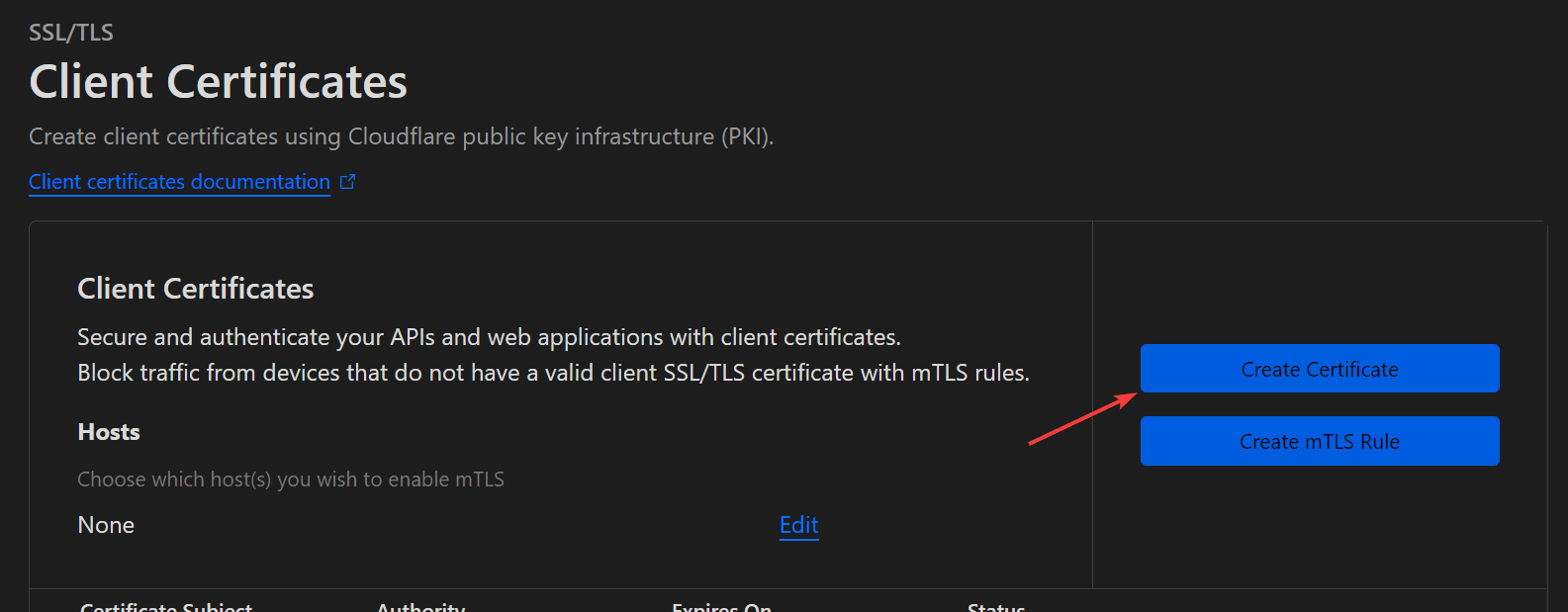Click Edit link next to Hosts None
Screen dimensions: 1568x612
(799, 525)
